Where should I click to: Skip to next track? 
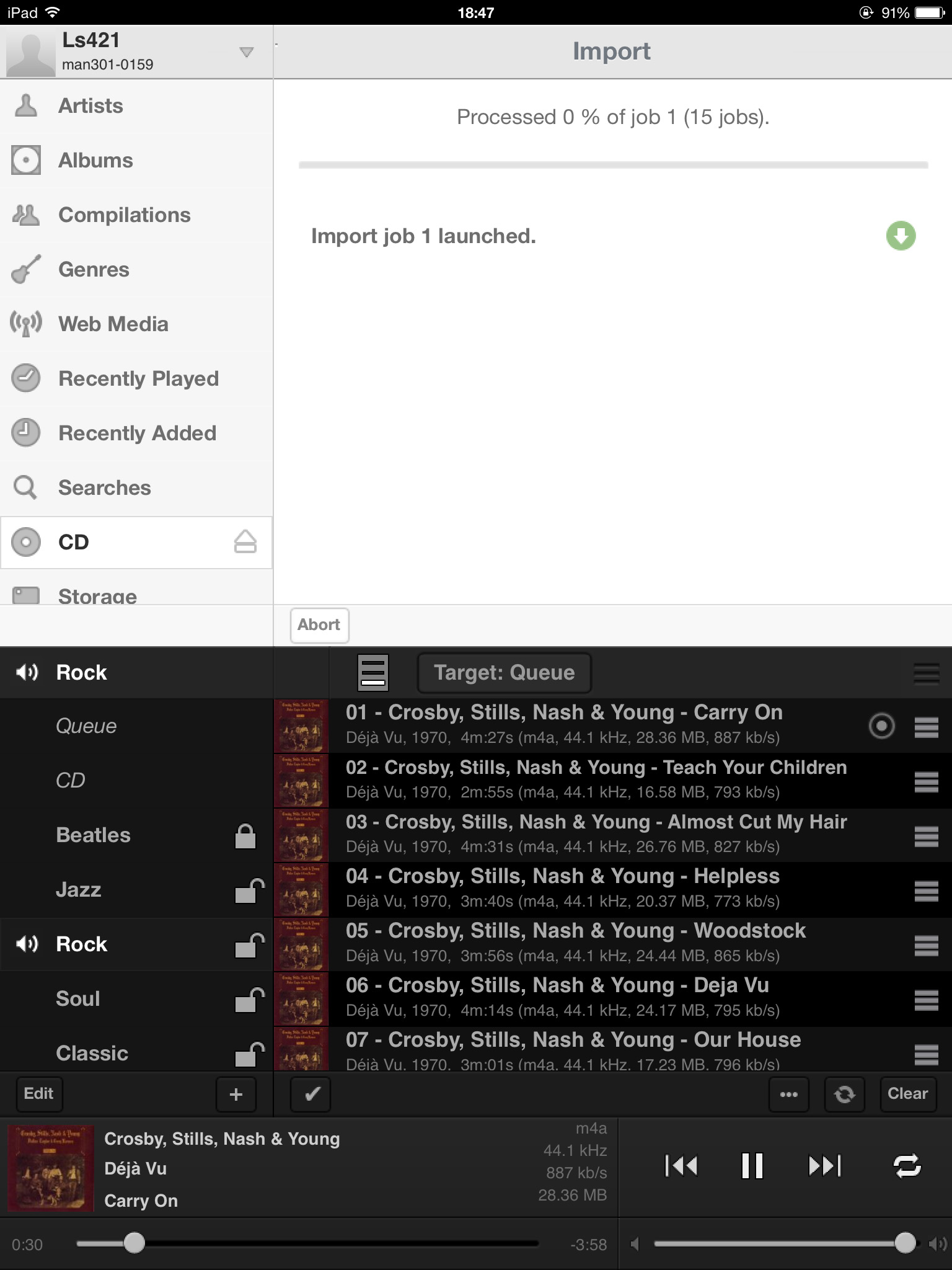coord(825,1166)
